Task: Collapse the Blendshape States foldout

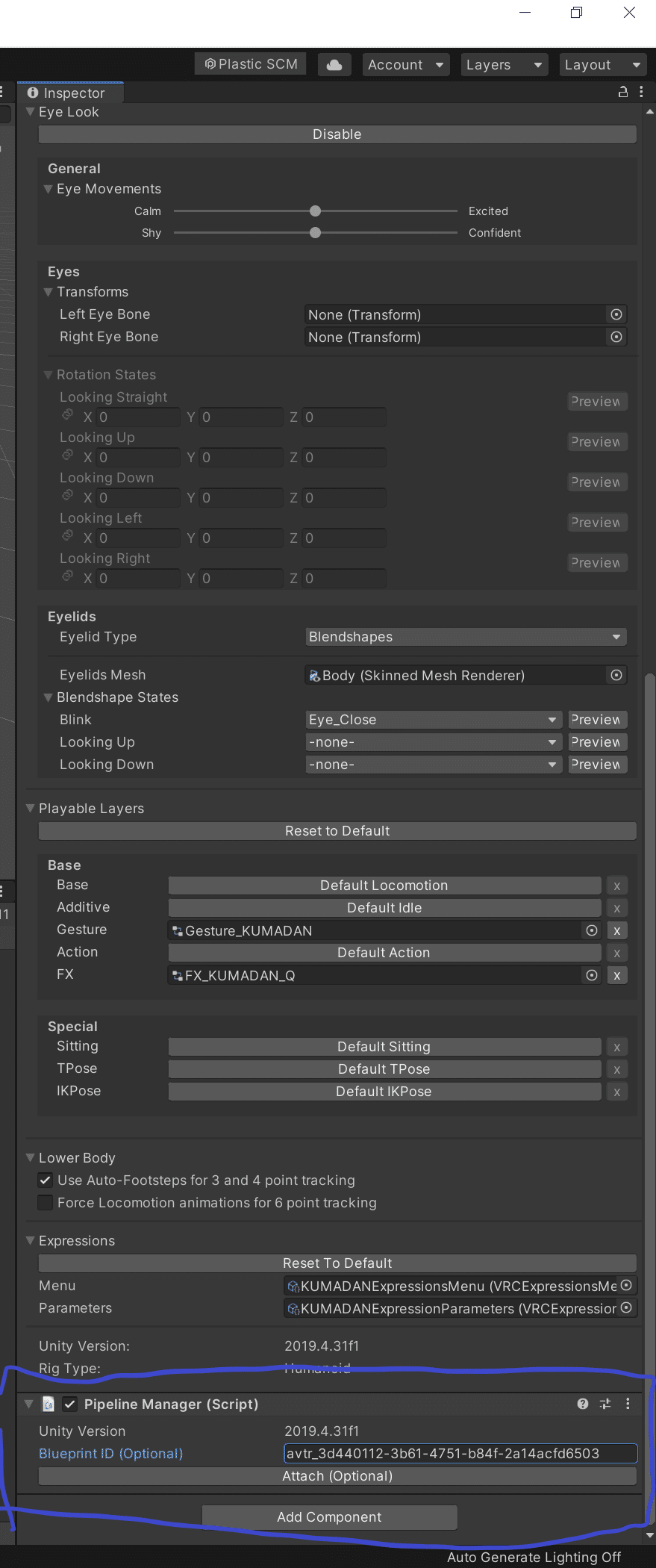Action: [49, 697]
